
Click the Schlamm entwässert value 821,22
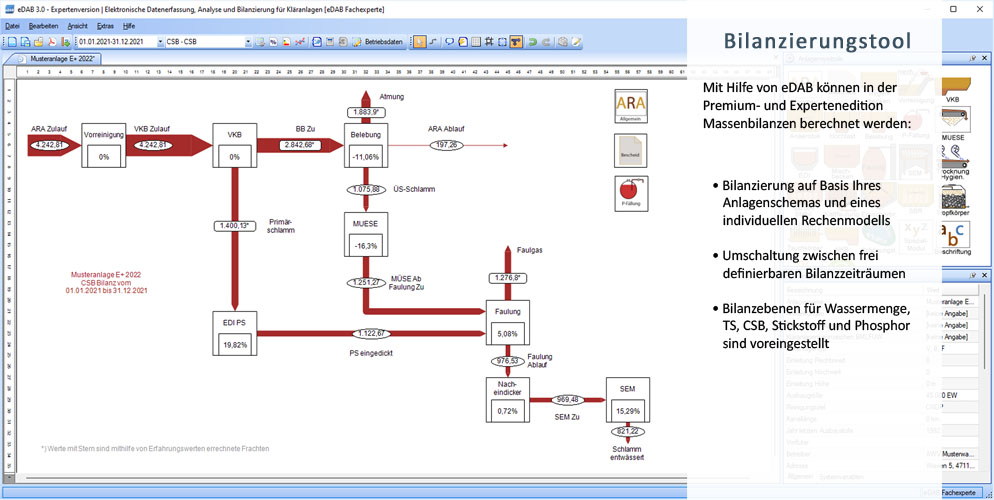click(628, 431)
